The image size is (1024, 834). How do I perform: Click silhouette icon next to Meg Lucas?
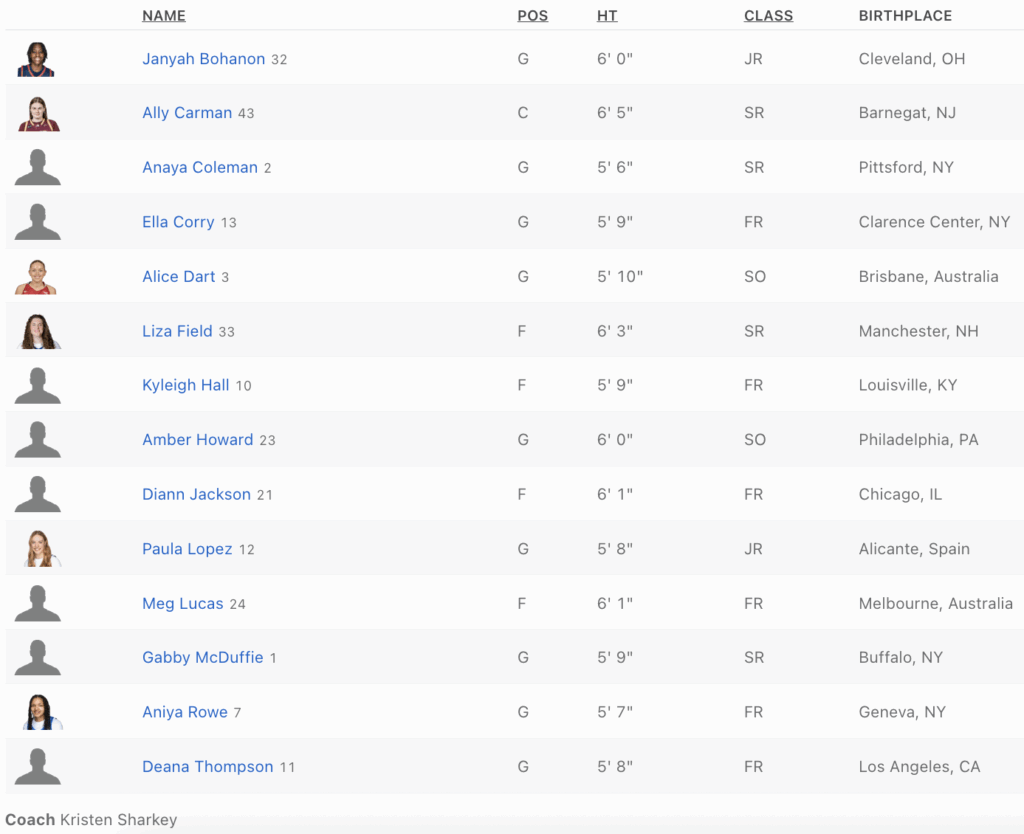coord(38,604)
